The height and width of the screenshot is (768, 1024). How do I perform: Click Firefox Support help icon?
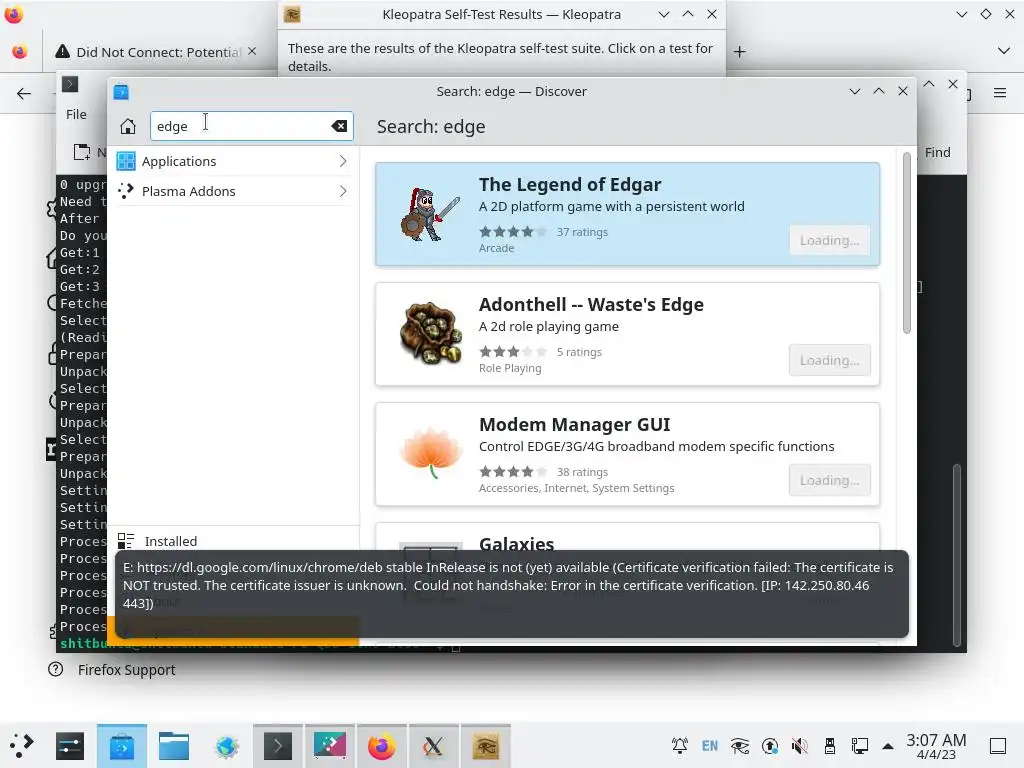(x=56, y=669)
